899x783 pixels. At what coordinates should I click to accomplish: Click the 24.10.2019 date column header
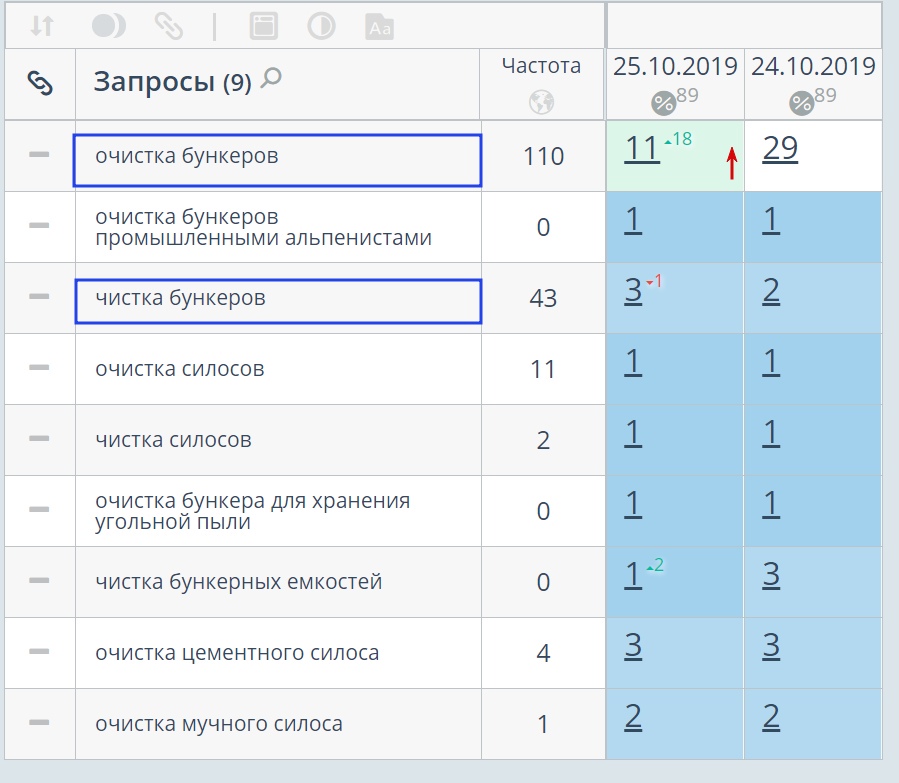(813, 67)
